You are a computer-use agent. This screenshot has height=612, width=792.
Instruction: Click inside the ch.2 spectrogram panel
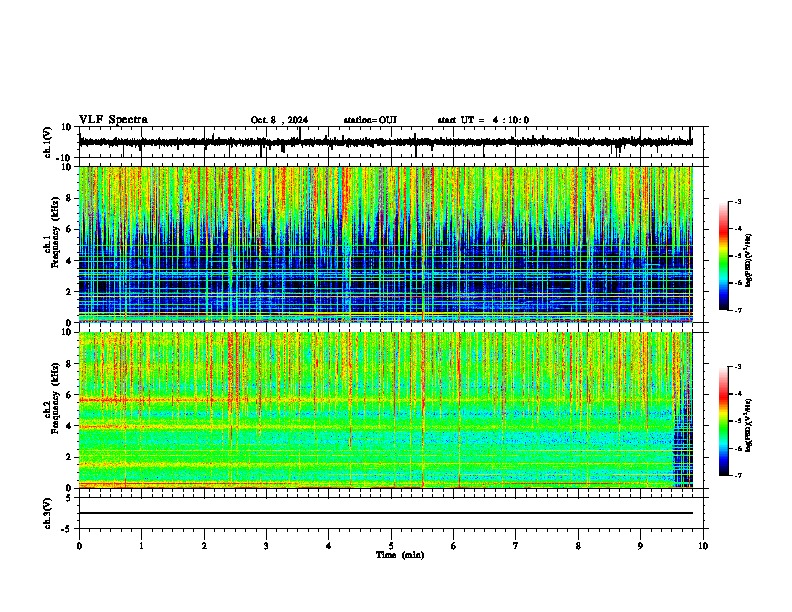[386, 410]
